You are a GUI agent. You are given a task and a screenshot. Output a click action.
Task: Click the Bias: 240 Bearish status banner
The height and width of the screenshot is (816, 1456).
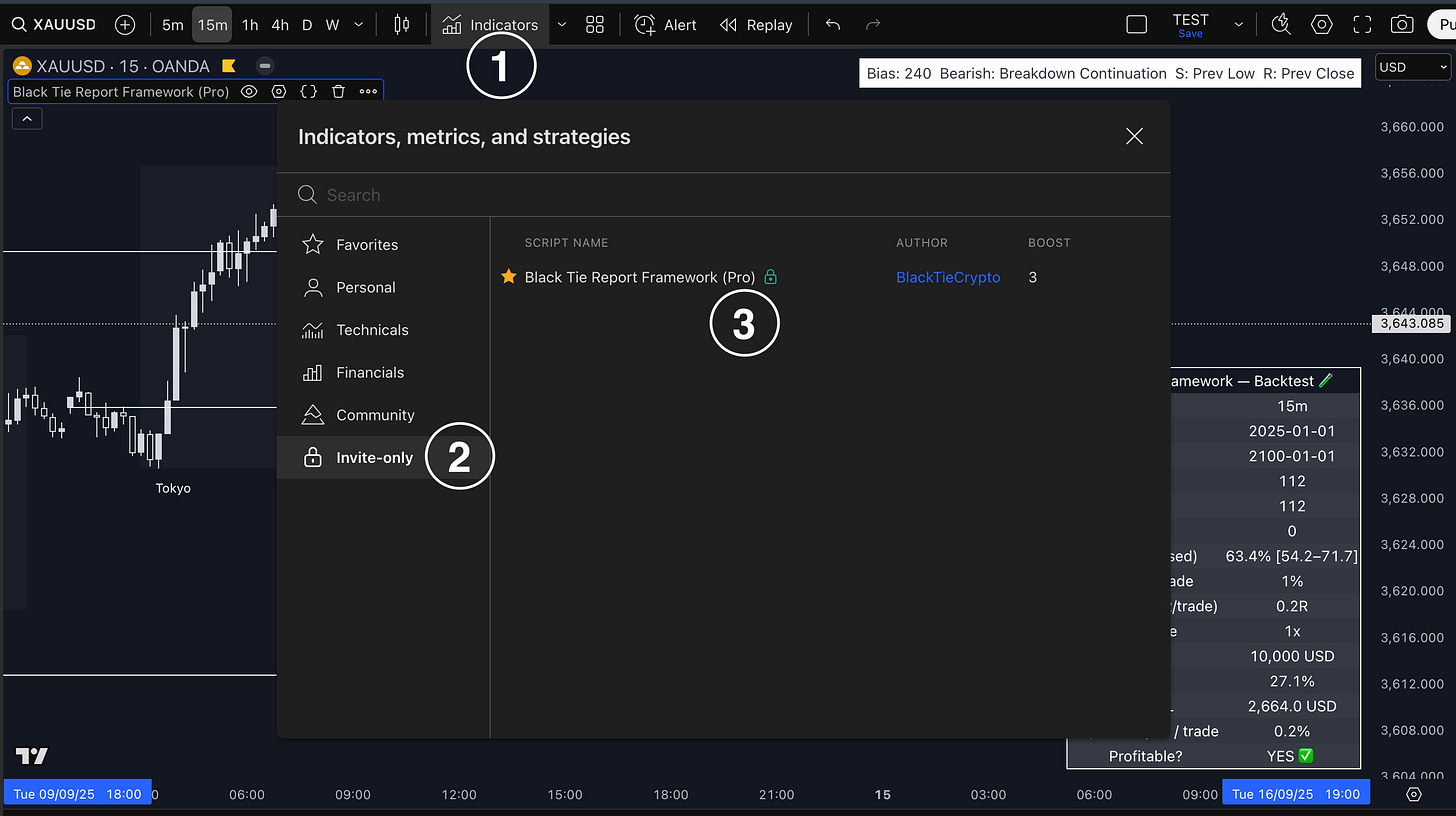tap(1110, 73)
